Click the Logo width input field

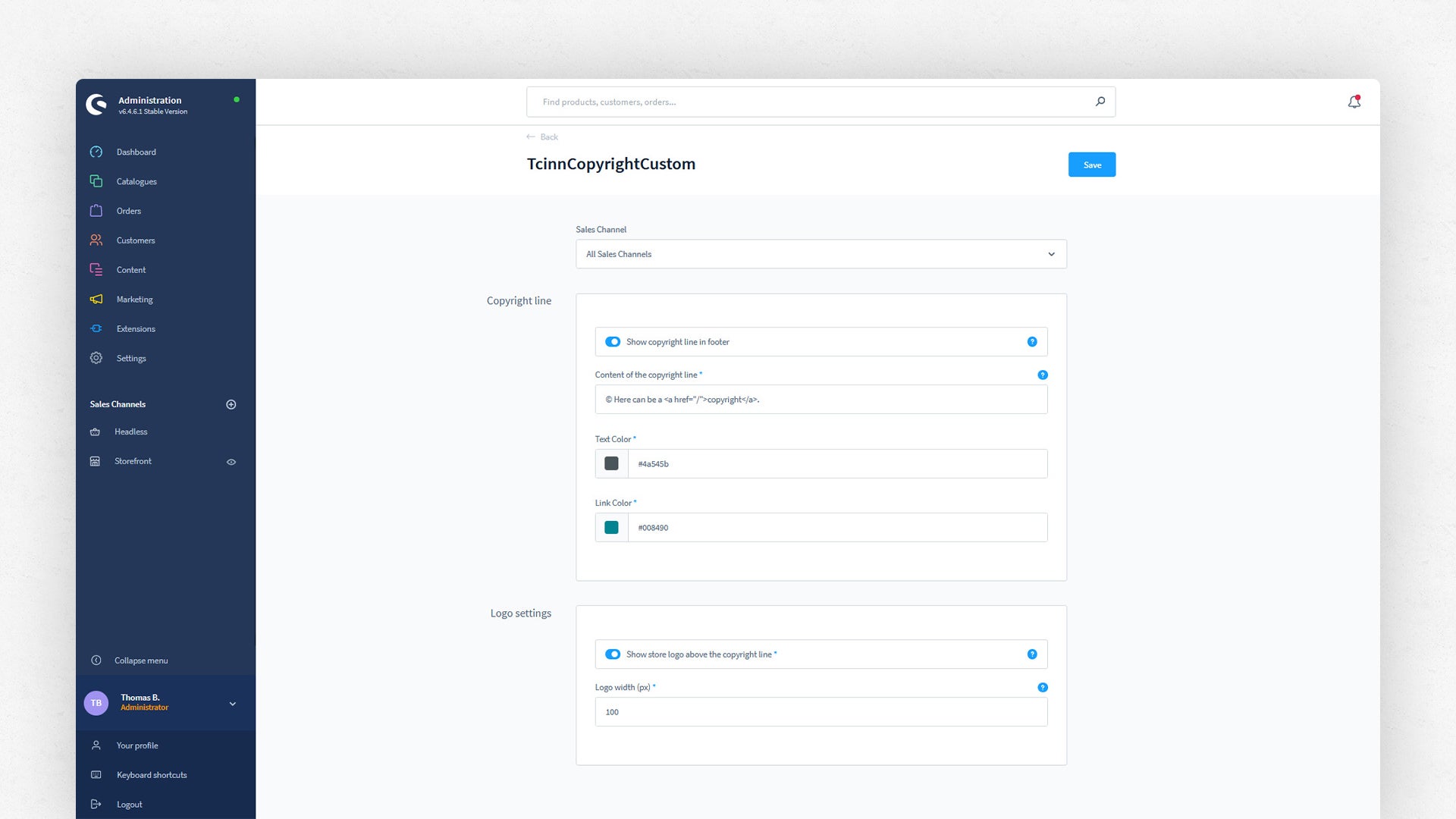pos(821,711)
